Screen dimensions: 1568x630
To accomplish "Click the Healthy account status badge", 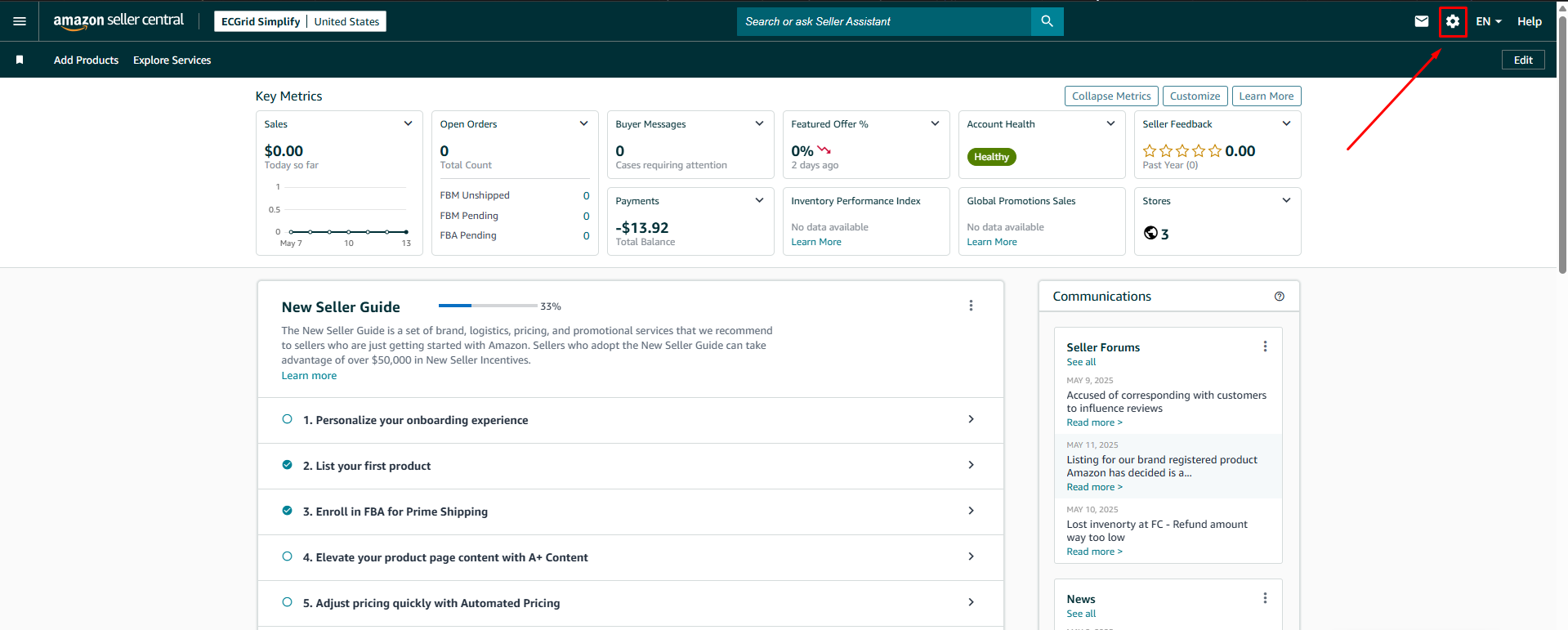I will point(991,157).
